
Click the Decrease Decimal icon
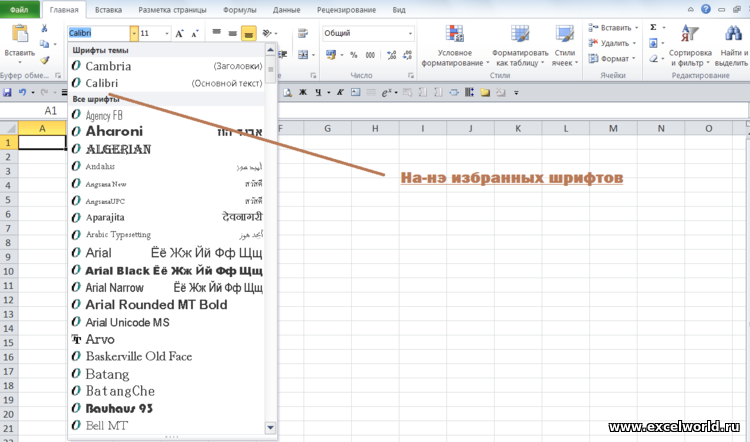pyautogui.click(x=407, y=55)
